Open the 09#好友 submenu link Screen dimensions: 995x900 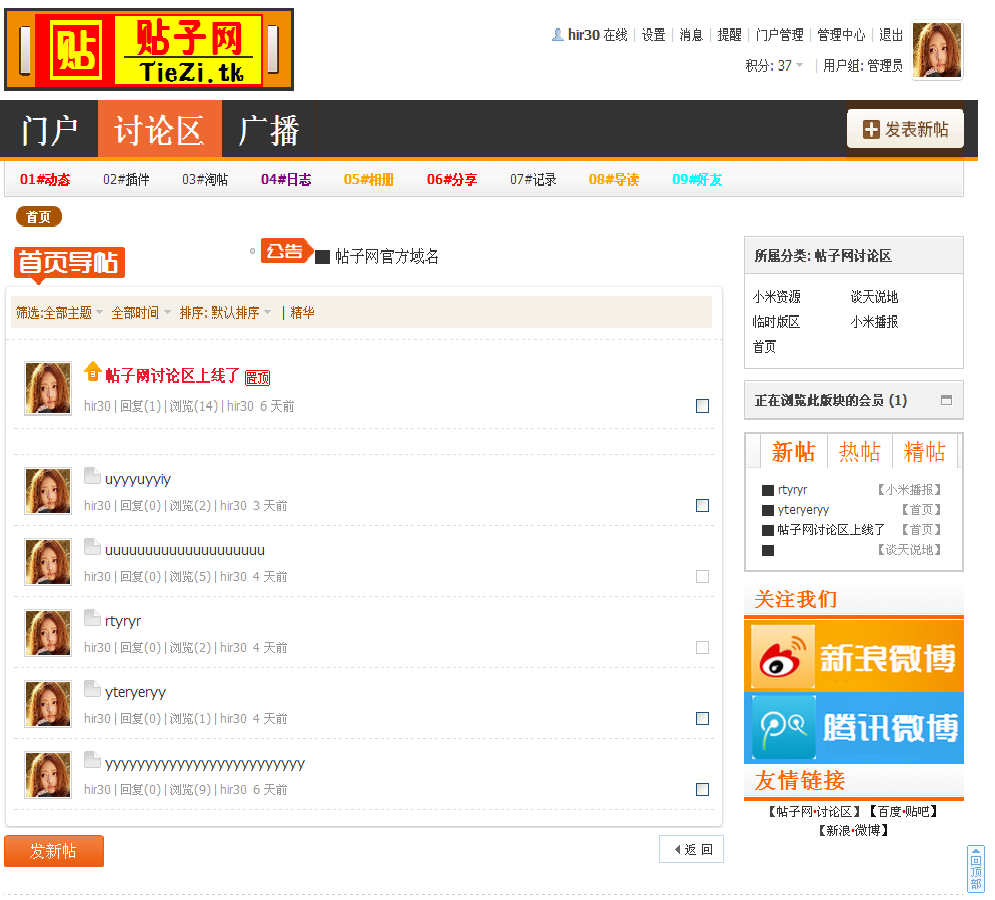[697, 180]
